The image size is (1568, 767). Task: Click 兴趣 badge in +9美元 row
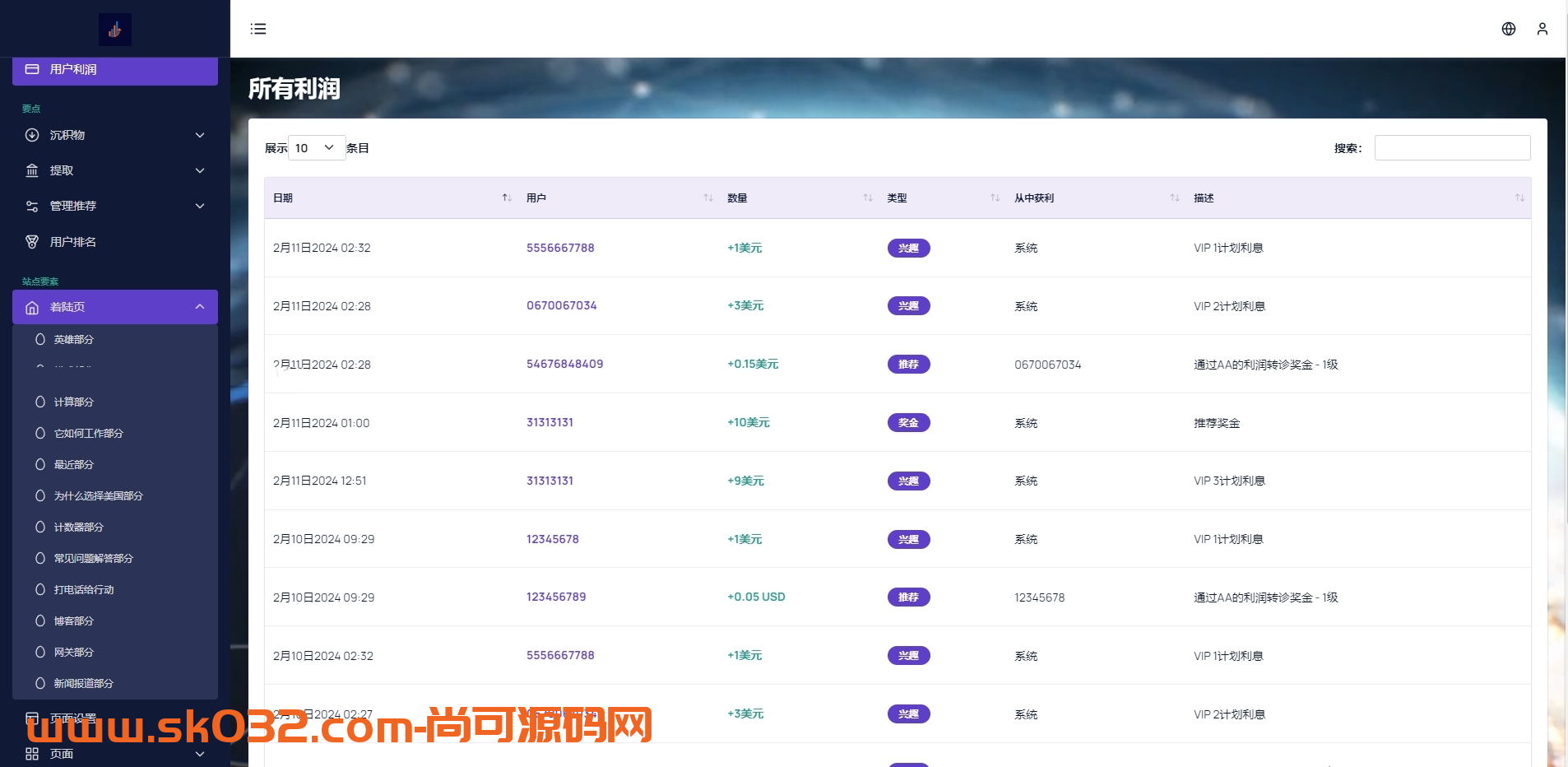[x=909, y=481]
